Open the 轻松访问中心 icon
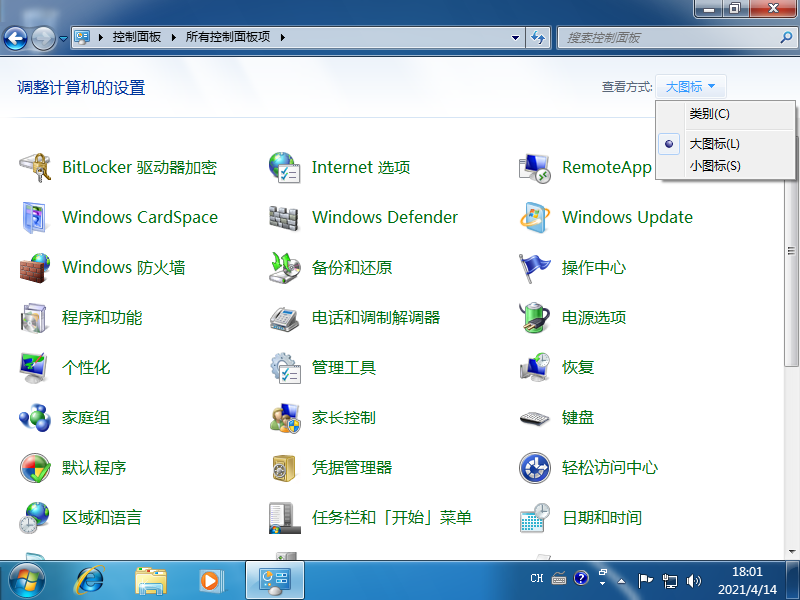 [535, 468]
